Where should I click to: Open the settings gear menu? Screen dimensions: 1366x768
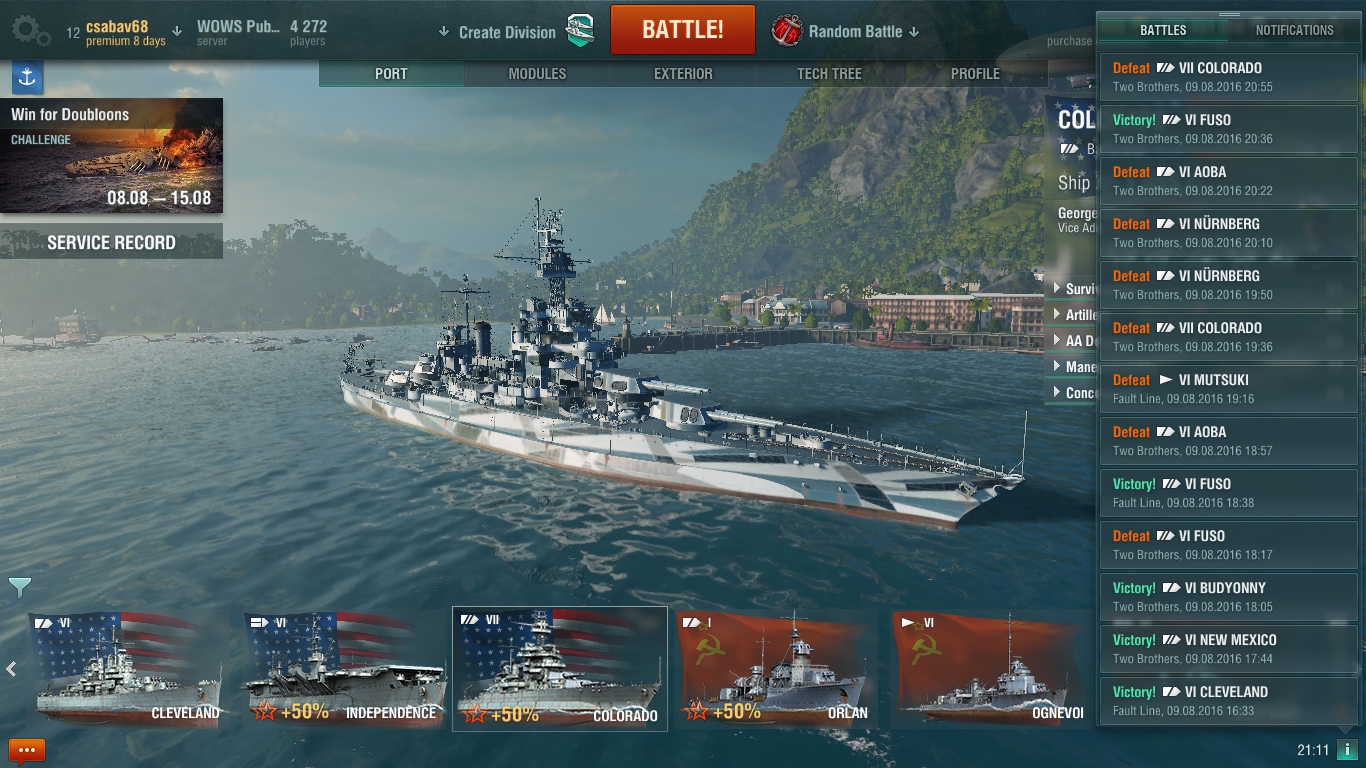point(31,31)
